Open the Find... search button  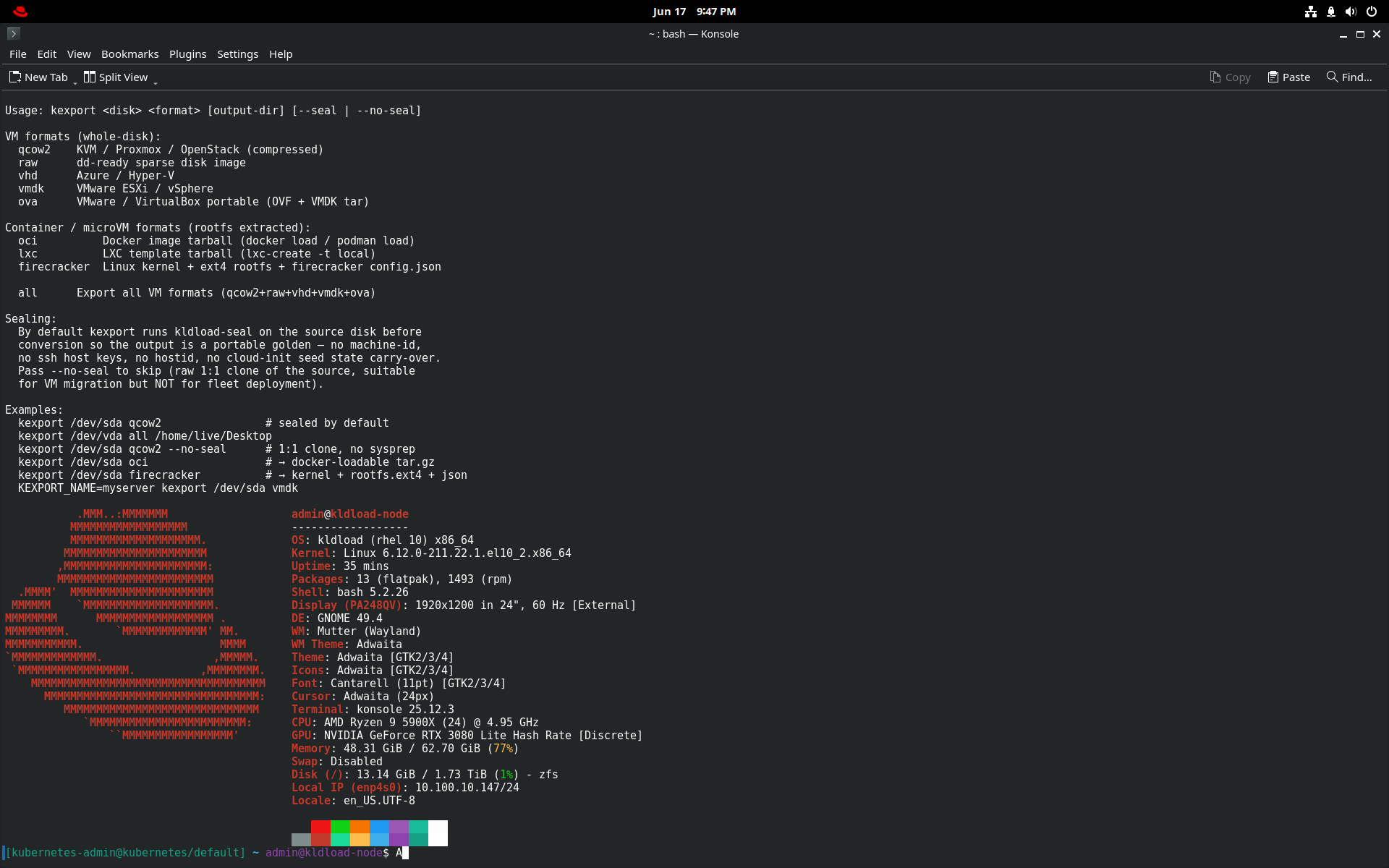[1349, 77]
